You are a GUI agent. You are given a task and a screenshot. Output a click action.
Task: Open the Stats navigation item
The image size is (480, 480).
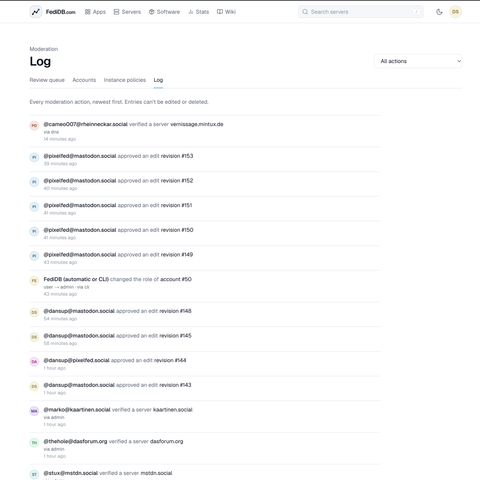pos(199,12)
